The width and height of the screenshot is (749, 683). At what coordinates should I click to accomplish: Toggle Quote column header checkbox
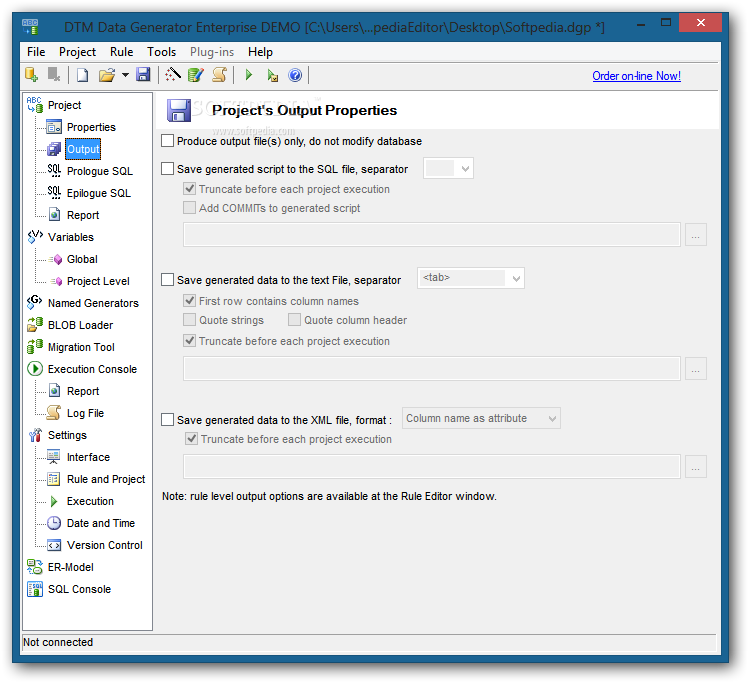point(294,320)
